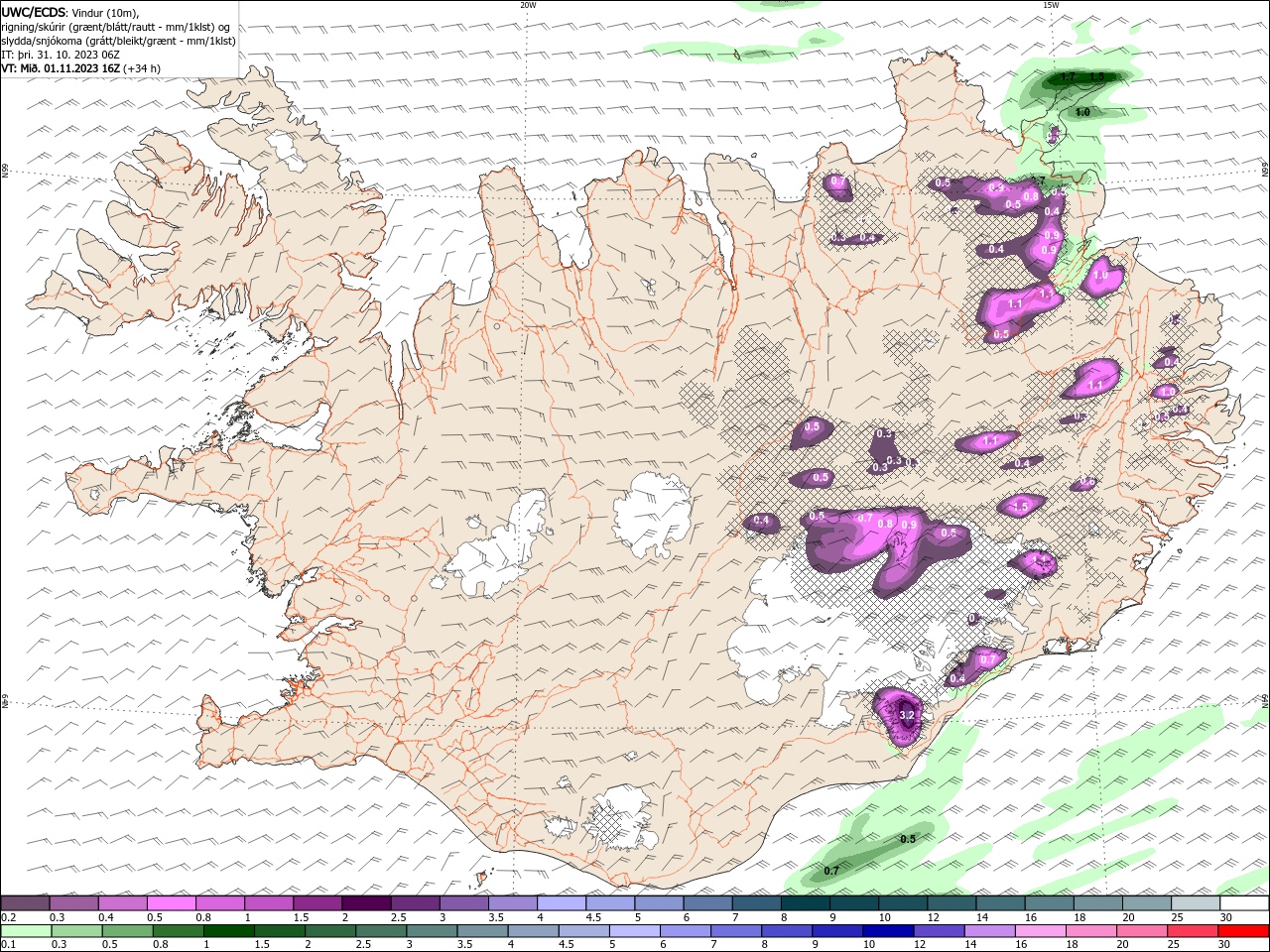The height and width of the screenshot is (952, 1270).
Task: Click the pale green rain swatch between 0.1 and 0.3
Action: click(x=26, y=931)
